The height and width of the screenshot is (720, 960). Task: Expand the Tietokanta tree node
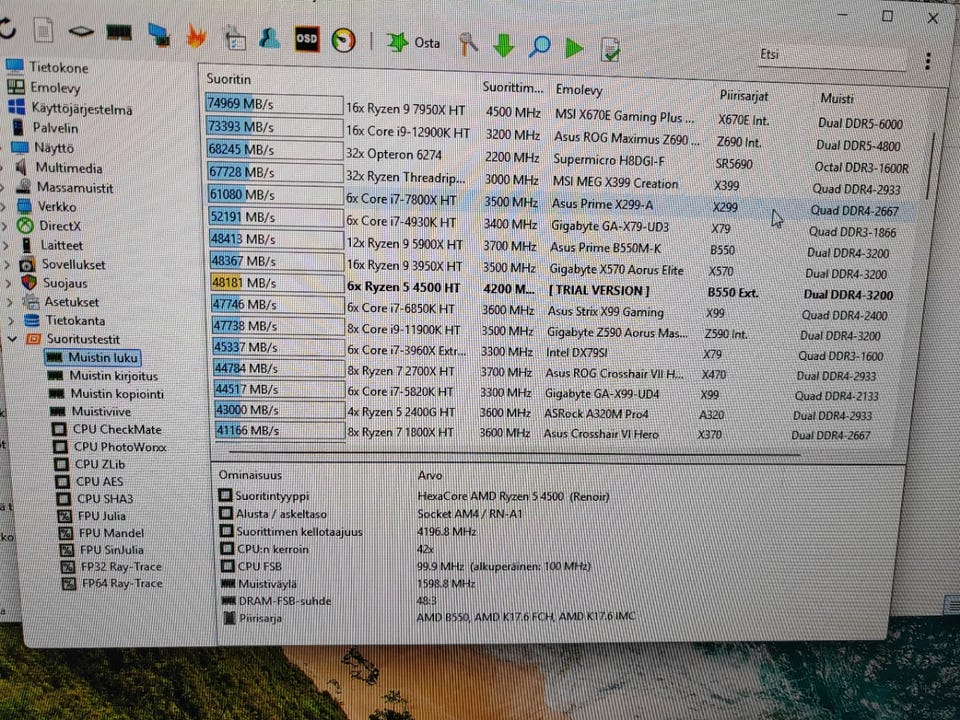click(11, 320)
